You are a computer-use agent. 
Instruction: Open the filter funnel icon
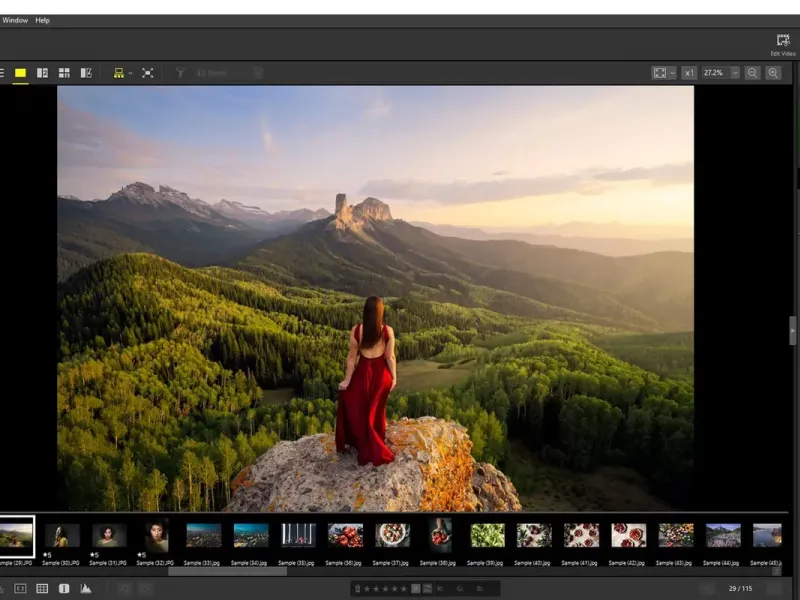pyautogui.click(x=180, y=73)
